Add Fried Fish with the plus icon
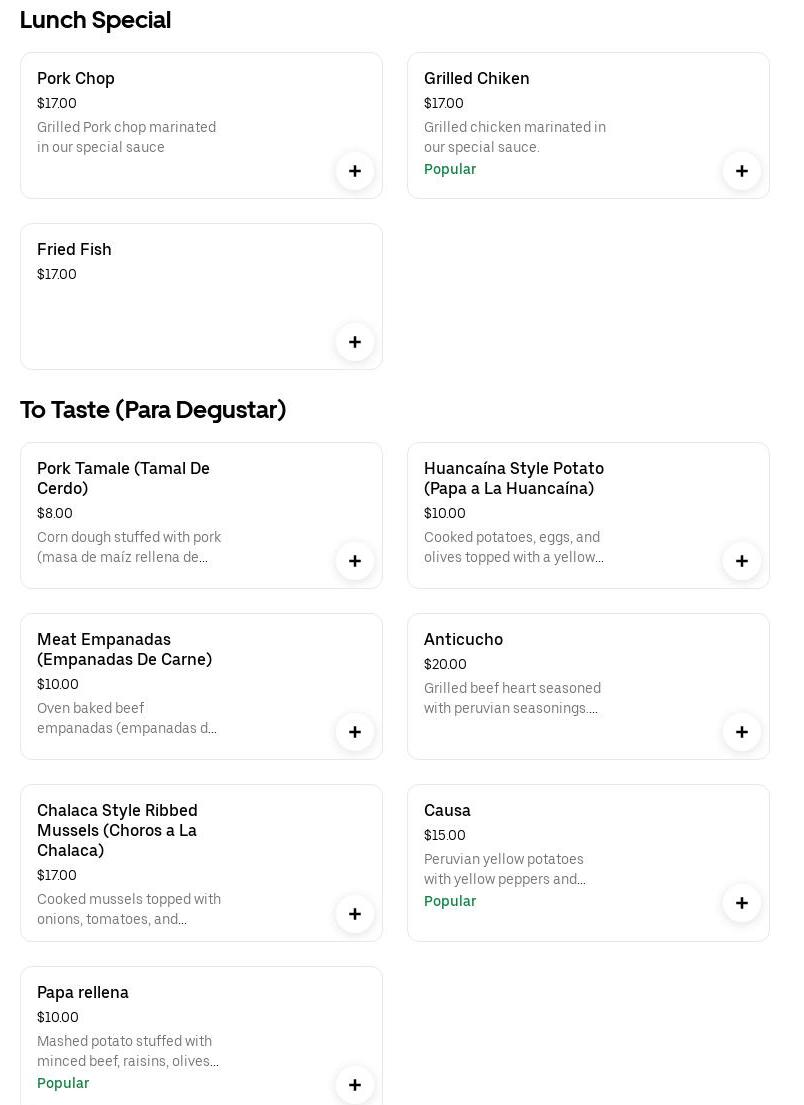The image size is (804, 1105). tap(355, 342)
